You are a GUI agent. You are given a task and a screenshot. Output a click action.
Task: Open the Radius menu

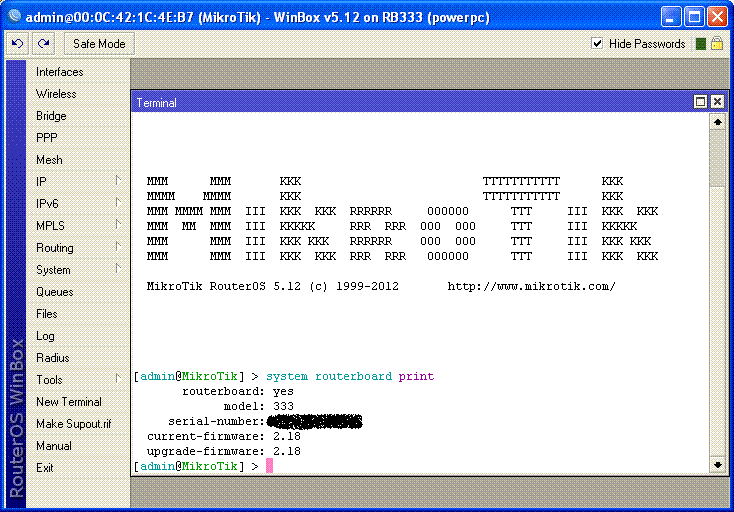tap(53, 358)
